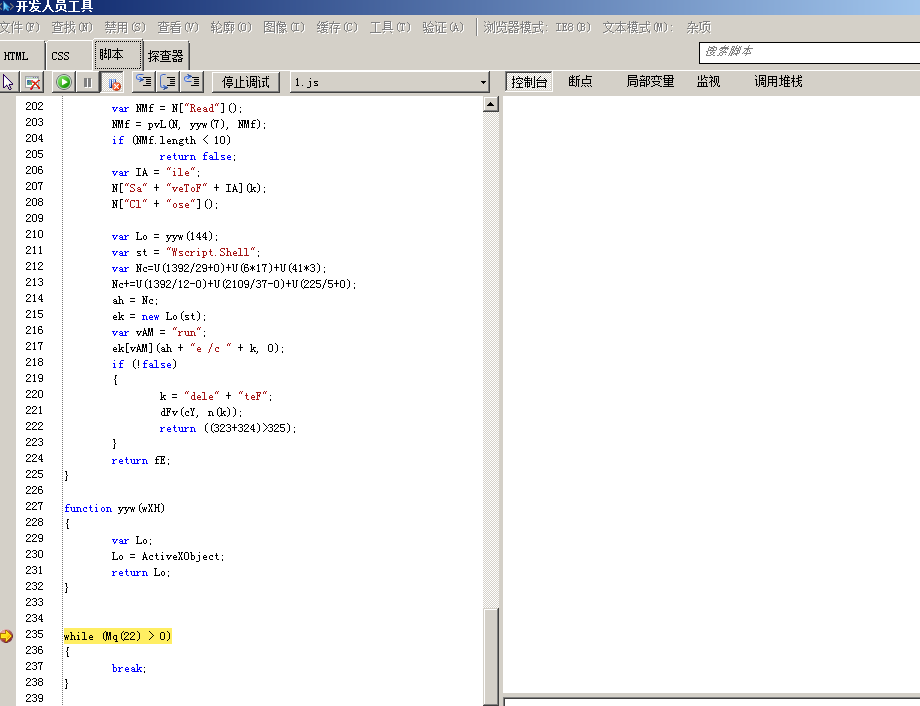This screenshot has width=920, height=706.
Task: Click 'dFv(cY, n(k));' on line 221
Action: [201, 413]
